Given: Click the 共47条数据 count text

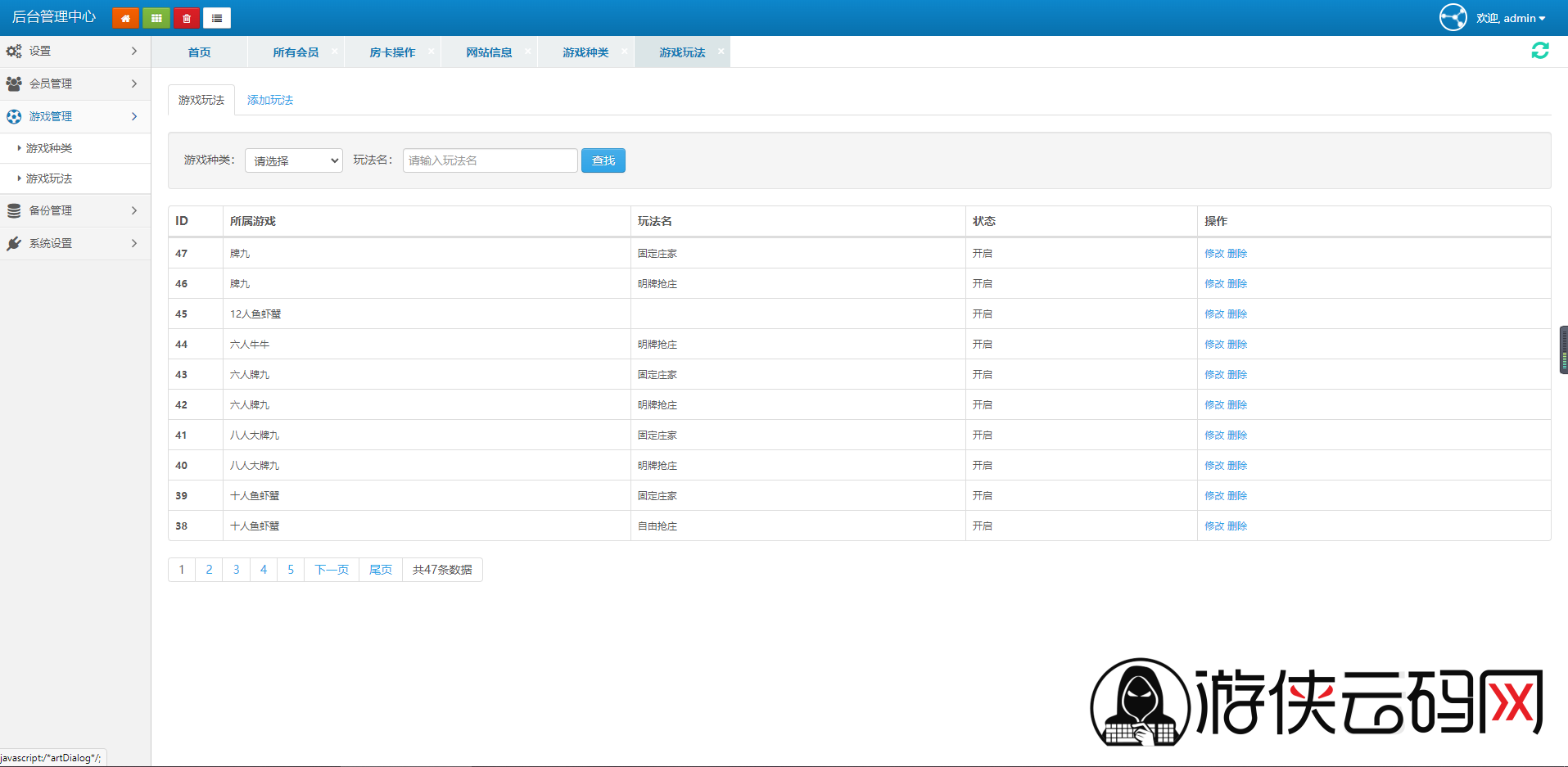Looking at the screenshot, I should [x=442, y=570].
